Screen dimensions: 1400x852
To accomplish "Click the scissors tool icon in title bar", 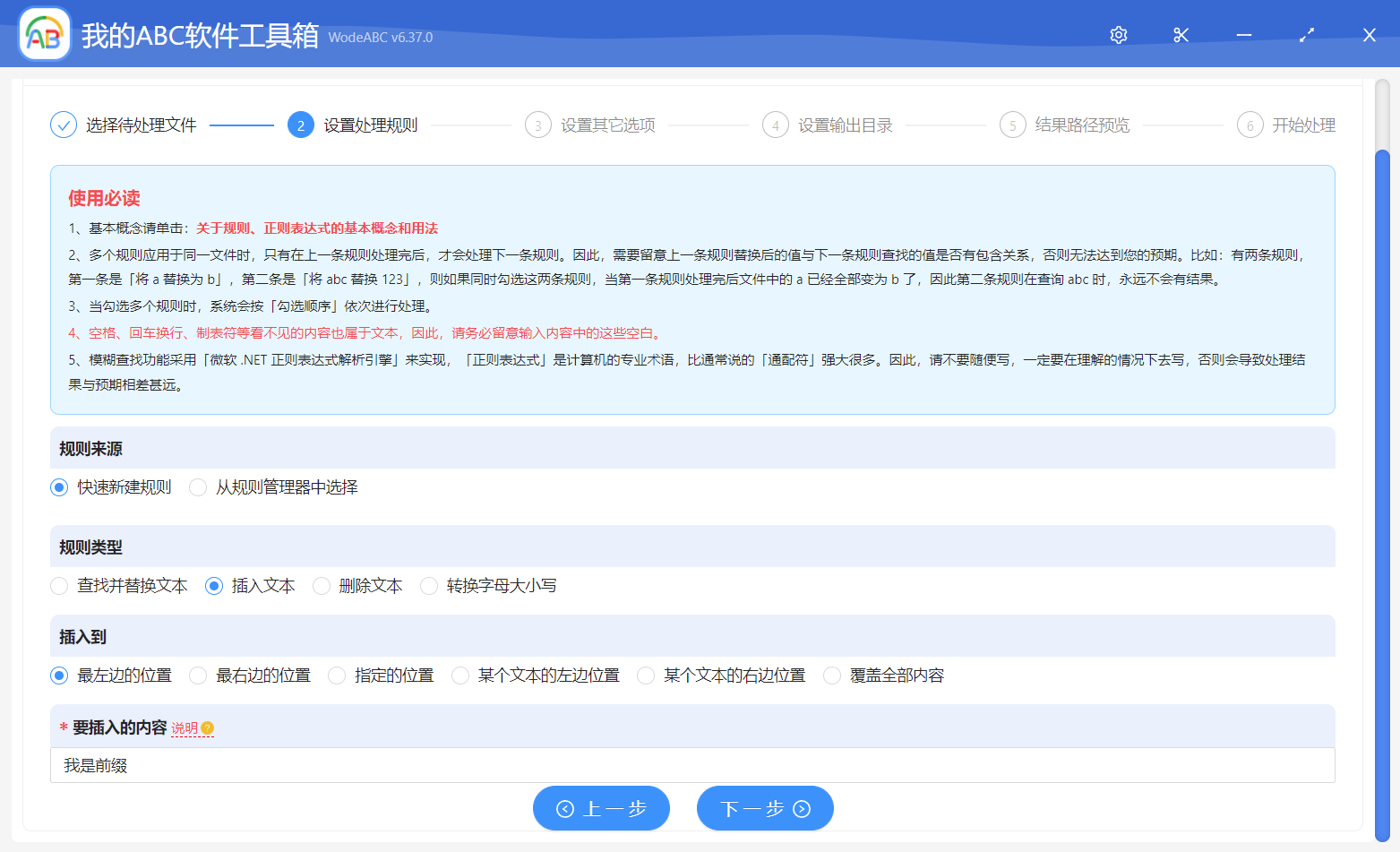I will (x=1181, y=35).
